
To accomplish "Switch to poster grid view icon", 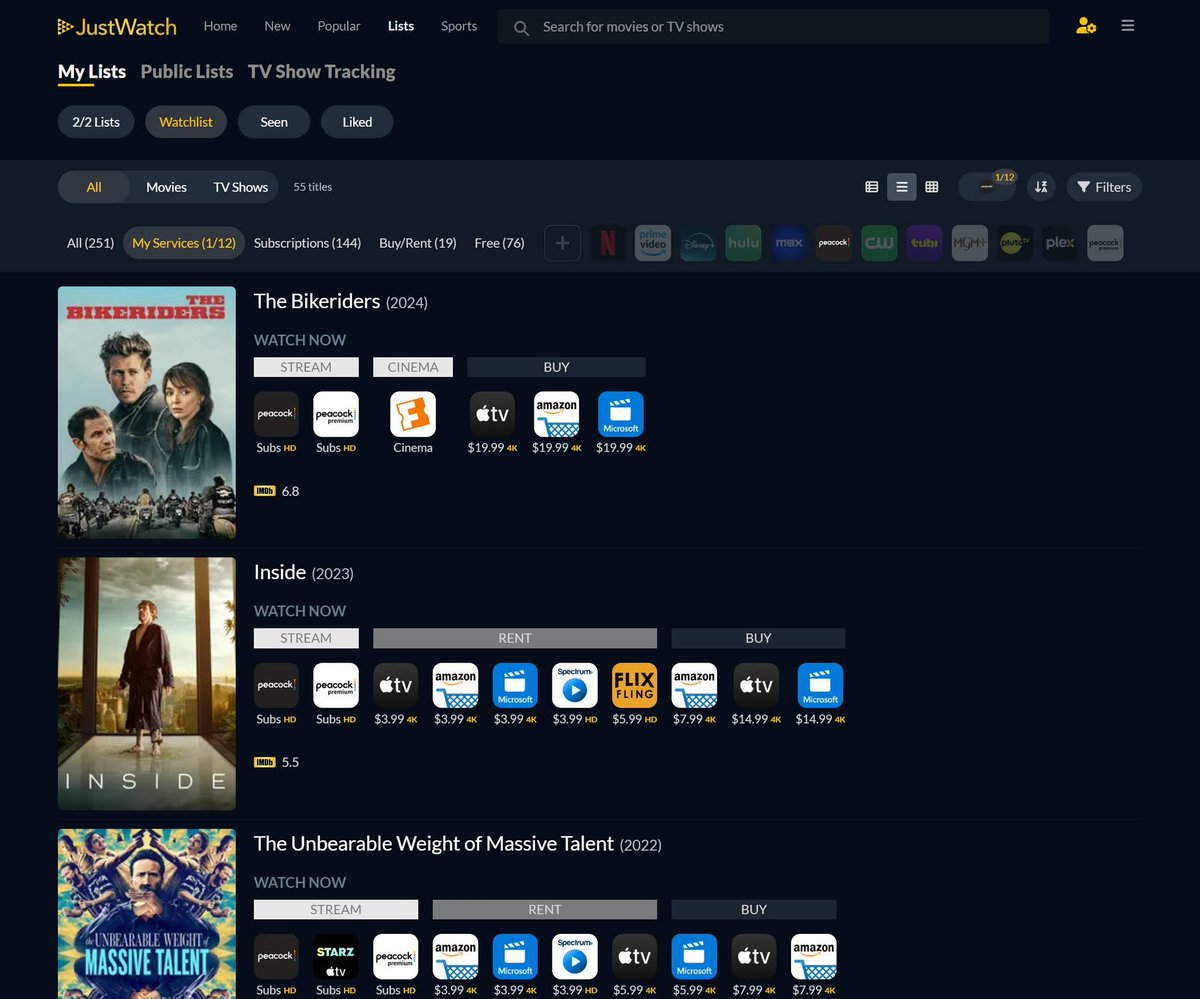I will coord(932,187).
